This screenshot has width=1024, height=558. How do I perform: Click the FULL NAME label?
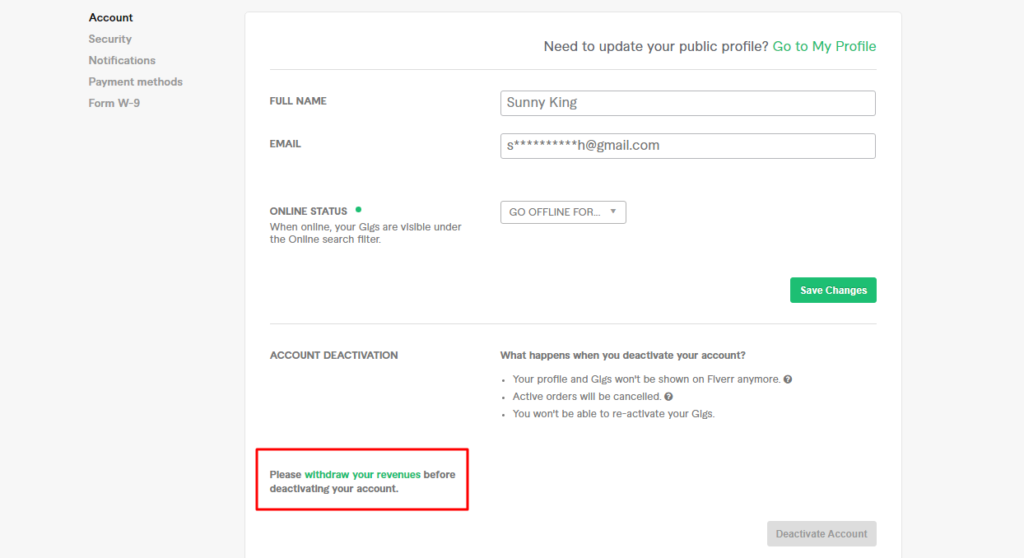click(298, 101)
